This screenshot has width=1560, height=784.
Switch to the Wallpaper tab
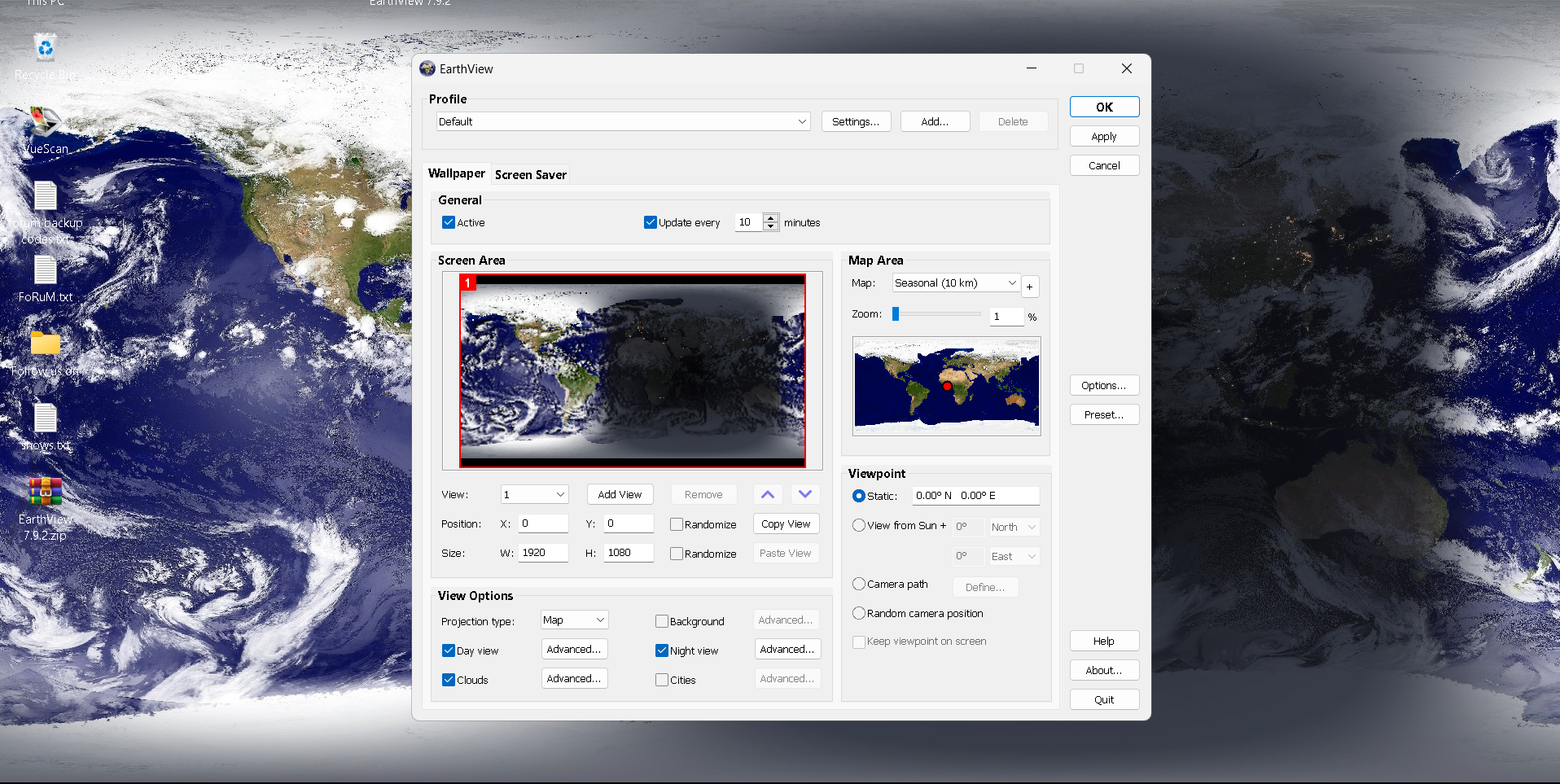pyautogui.click(x=457, y=173)
